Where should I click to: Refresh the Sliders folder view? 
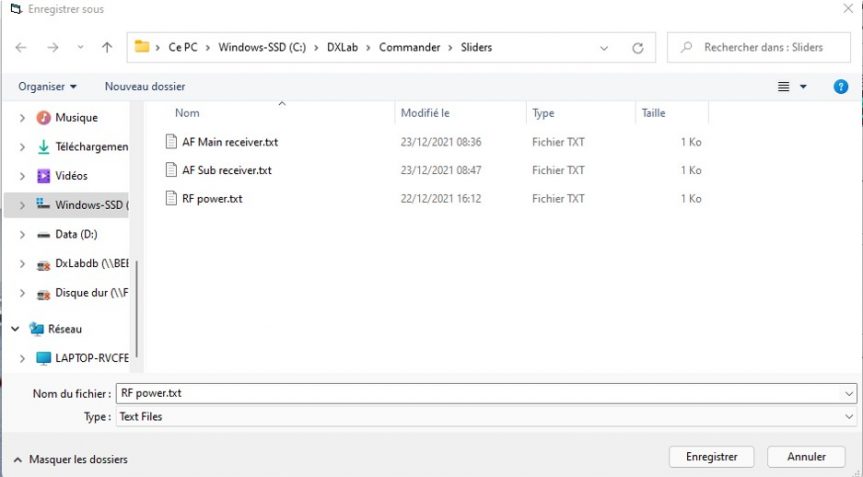tap(637, 47)
